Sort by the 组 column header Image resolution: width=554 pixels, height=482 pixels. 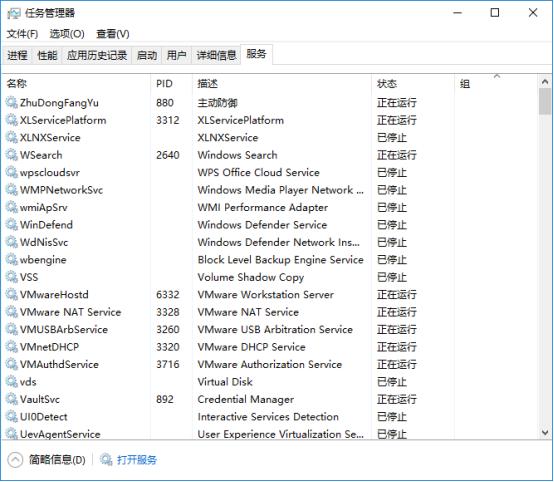(x=496, y=84)
